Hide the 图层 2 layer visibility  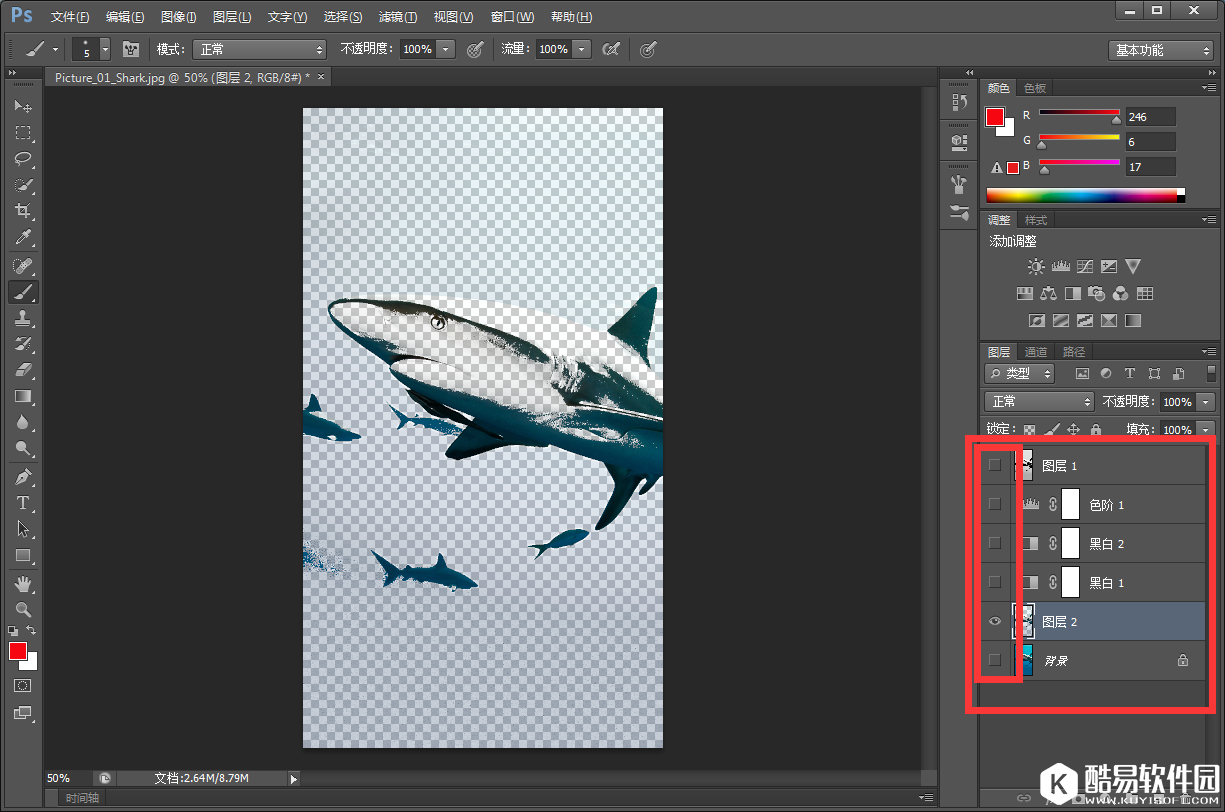tap(994, 622)
